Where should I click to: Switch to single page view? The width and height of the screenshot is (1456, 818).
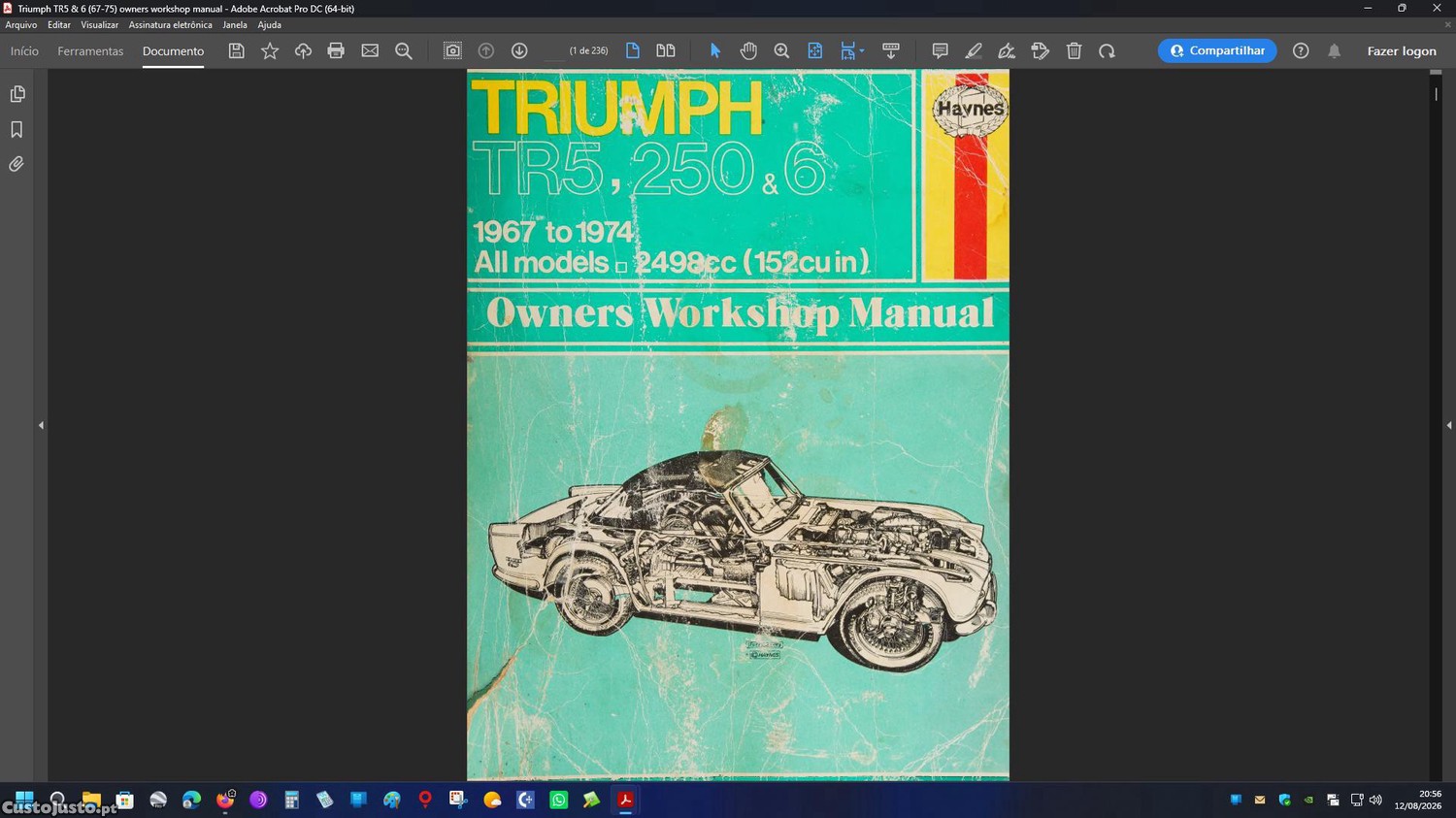(633, 50)
